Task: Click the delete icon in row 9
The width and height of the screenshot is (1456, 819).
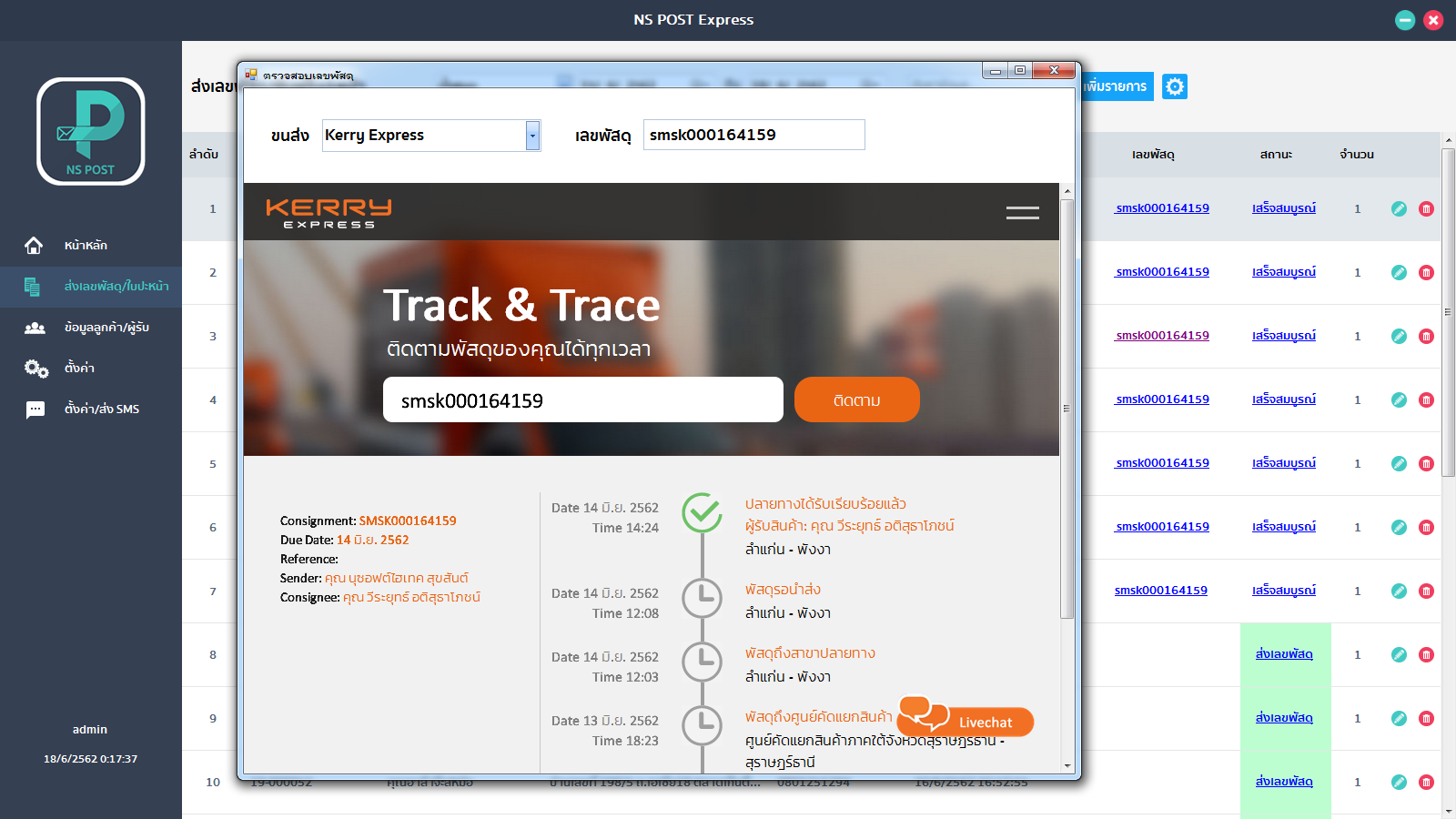Action: 1426,719
